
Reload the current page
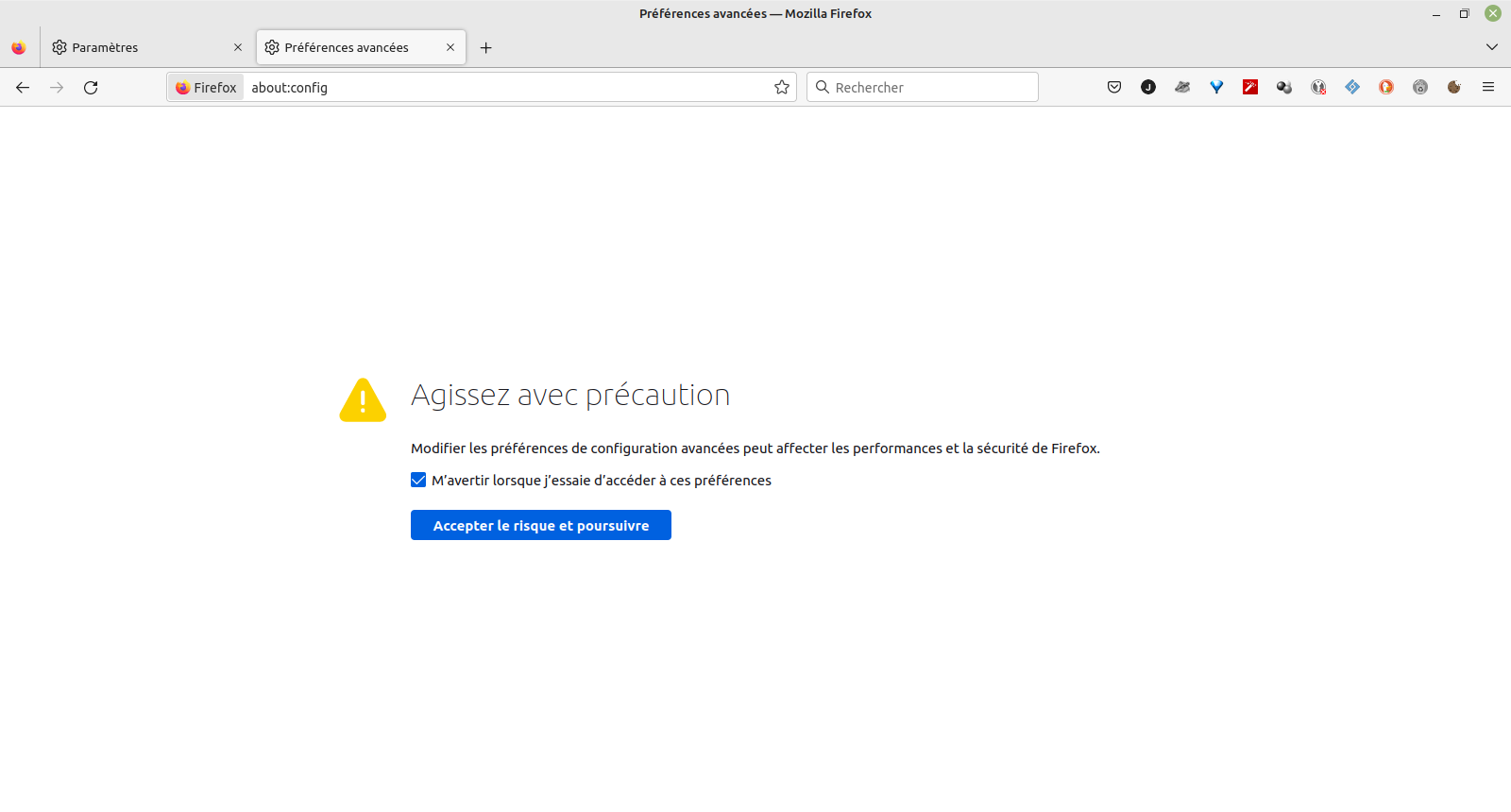point(91,87)
